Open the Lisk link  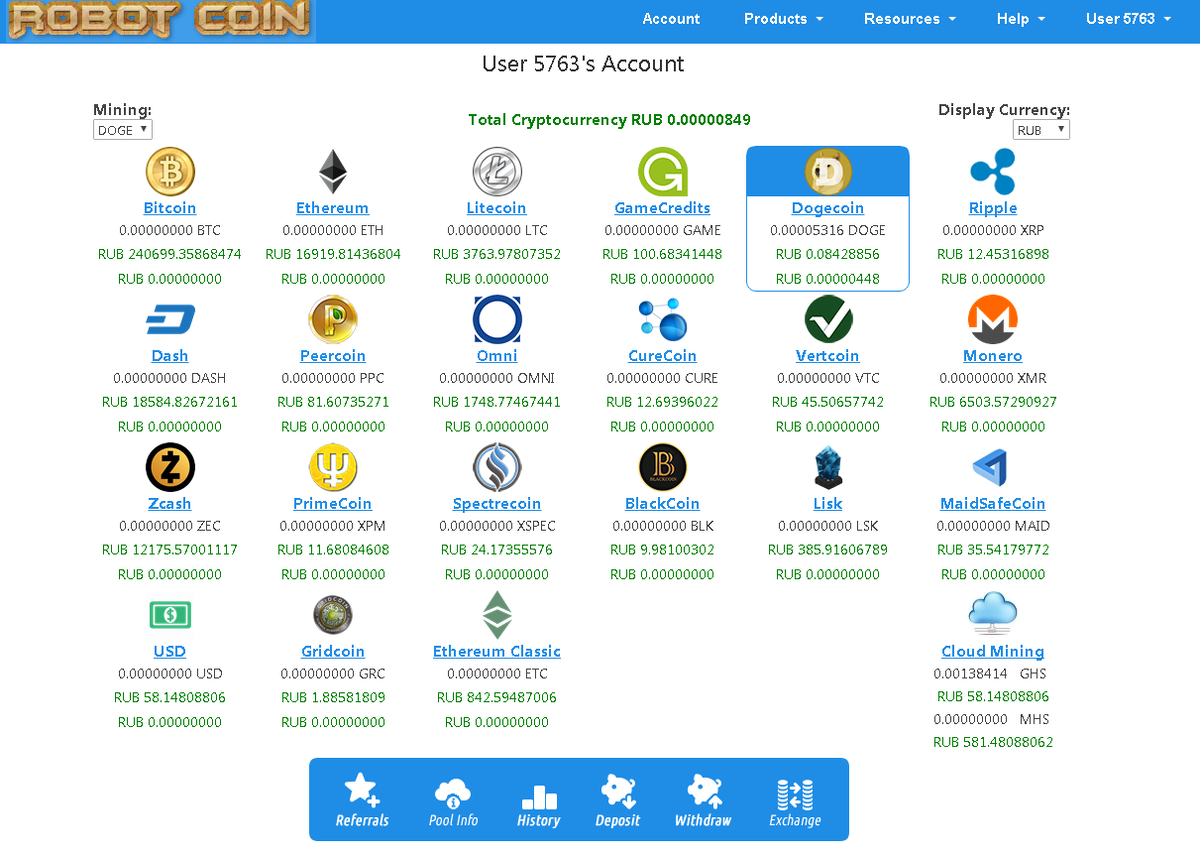click(828, 504)
